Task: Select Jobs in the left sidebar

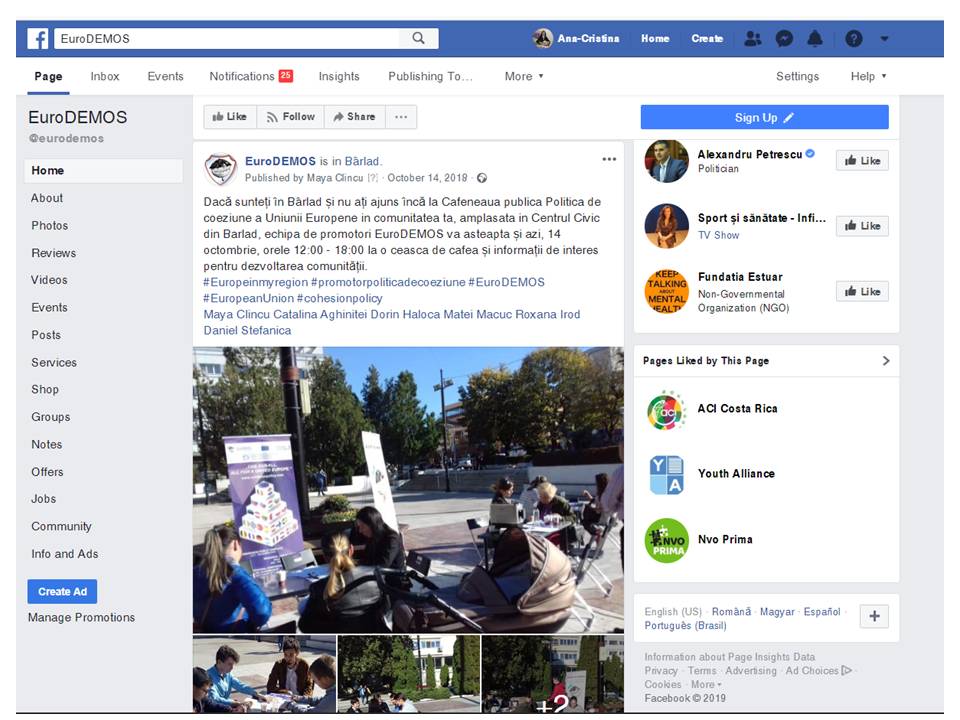Action: [x=43, y=499]
